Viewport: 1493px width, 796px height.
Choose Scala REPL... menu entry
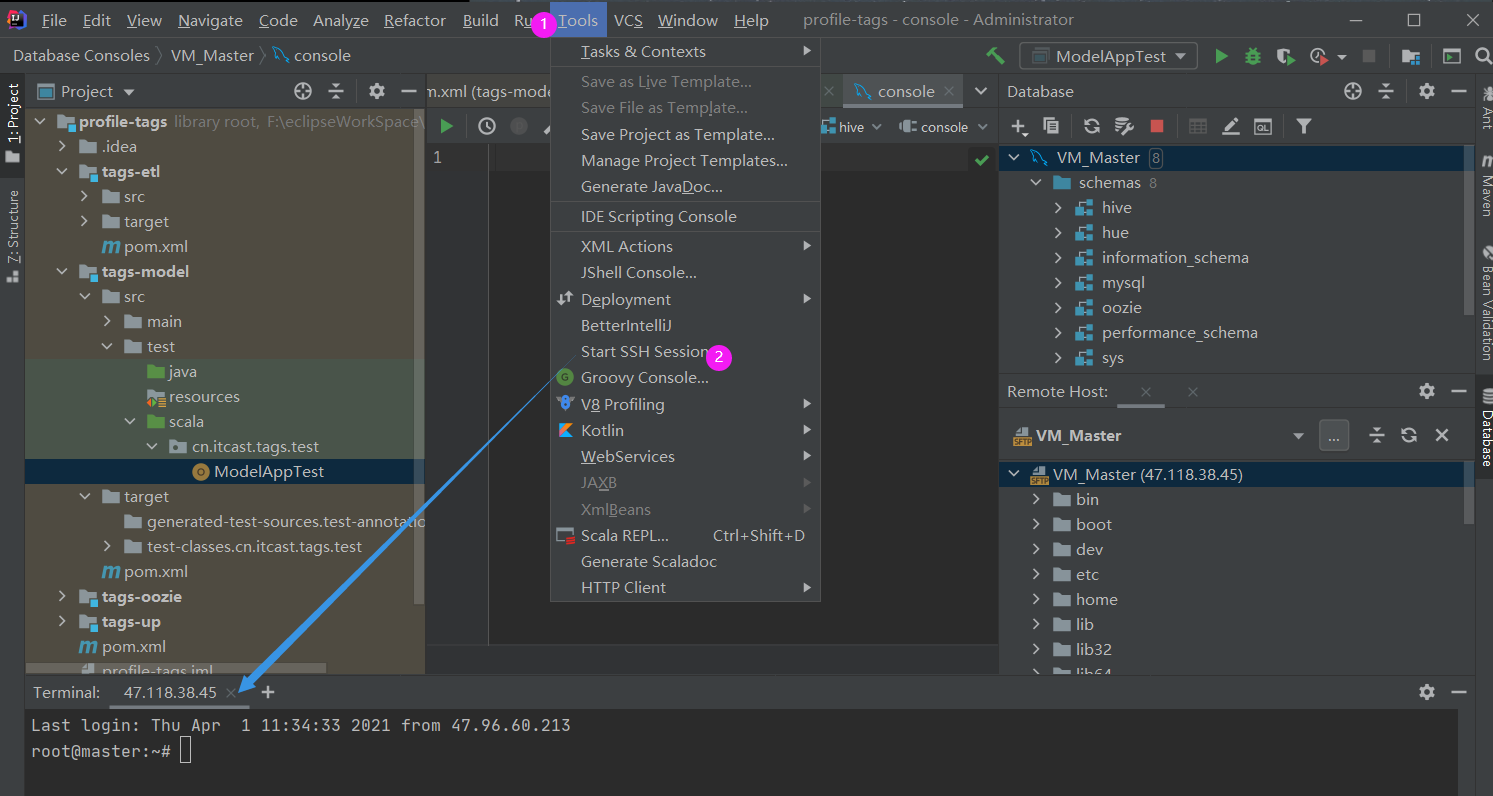pyautogui.click(x=685, y=536)
